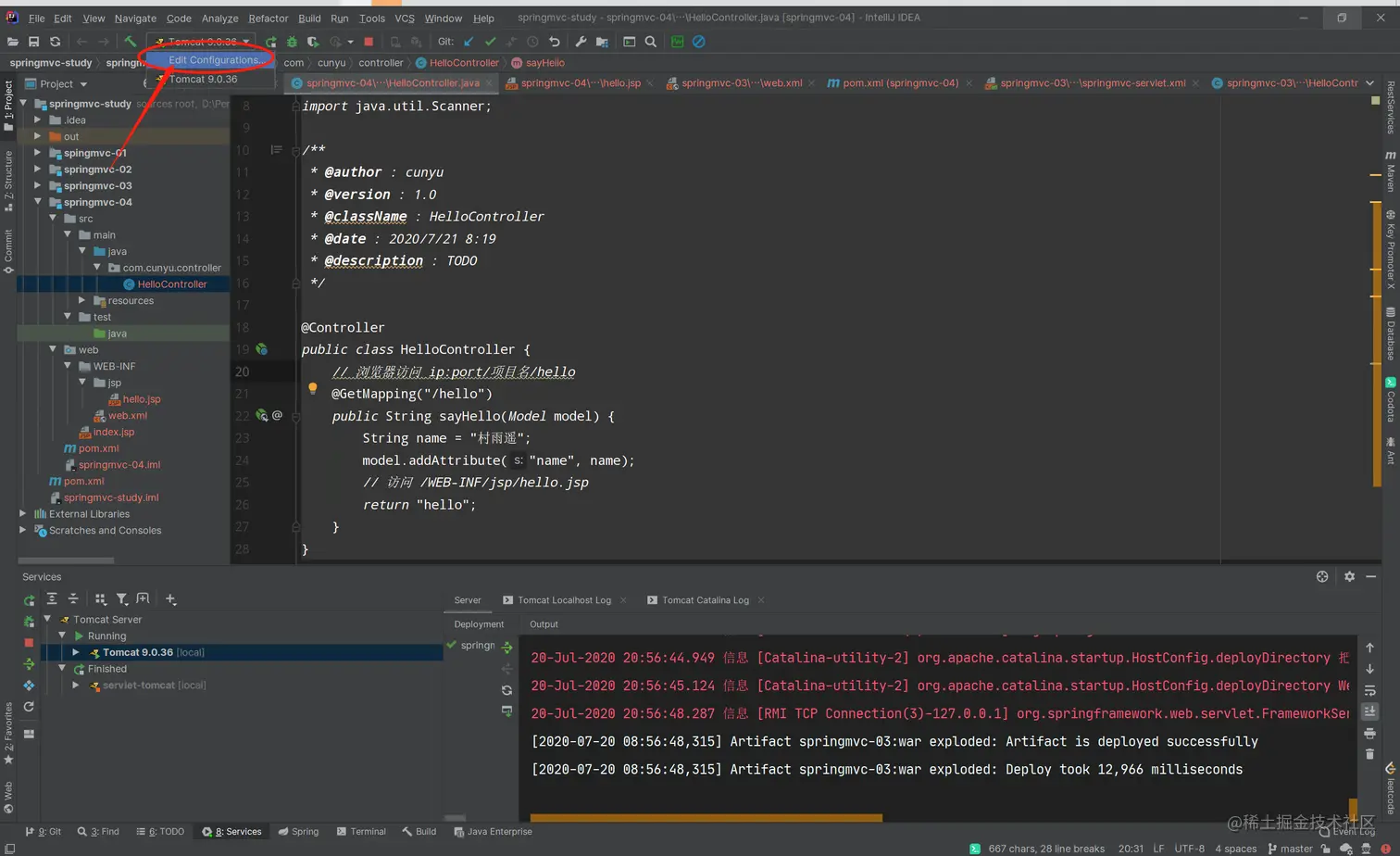Viewport: 1400px width, 856px height.
Task: Click the Undo rollback icon in toolbar
Action: click(554, 42)
